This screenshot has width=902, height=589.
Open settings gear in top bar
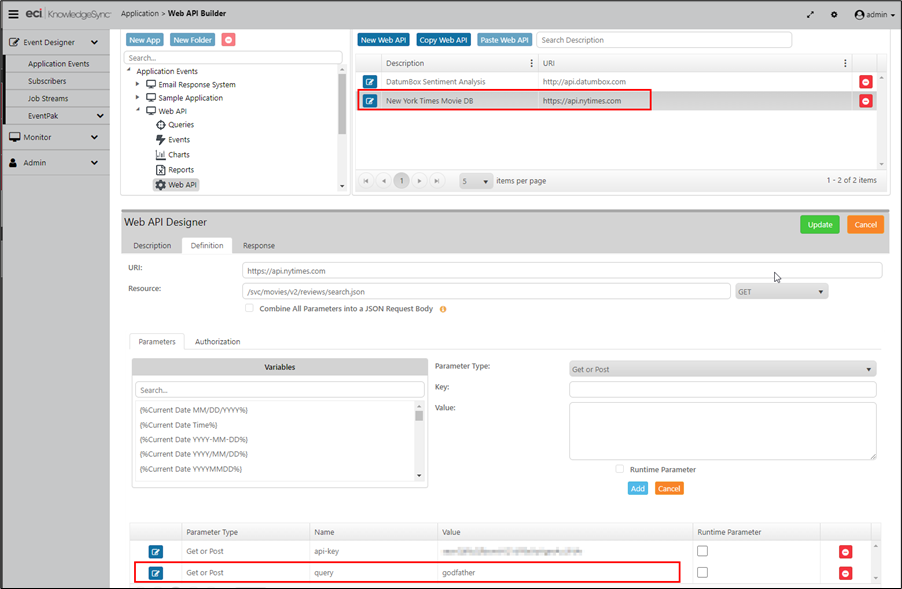click(834, 14)
